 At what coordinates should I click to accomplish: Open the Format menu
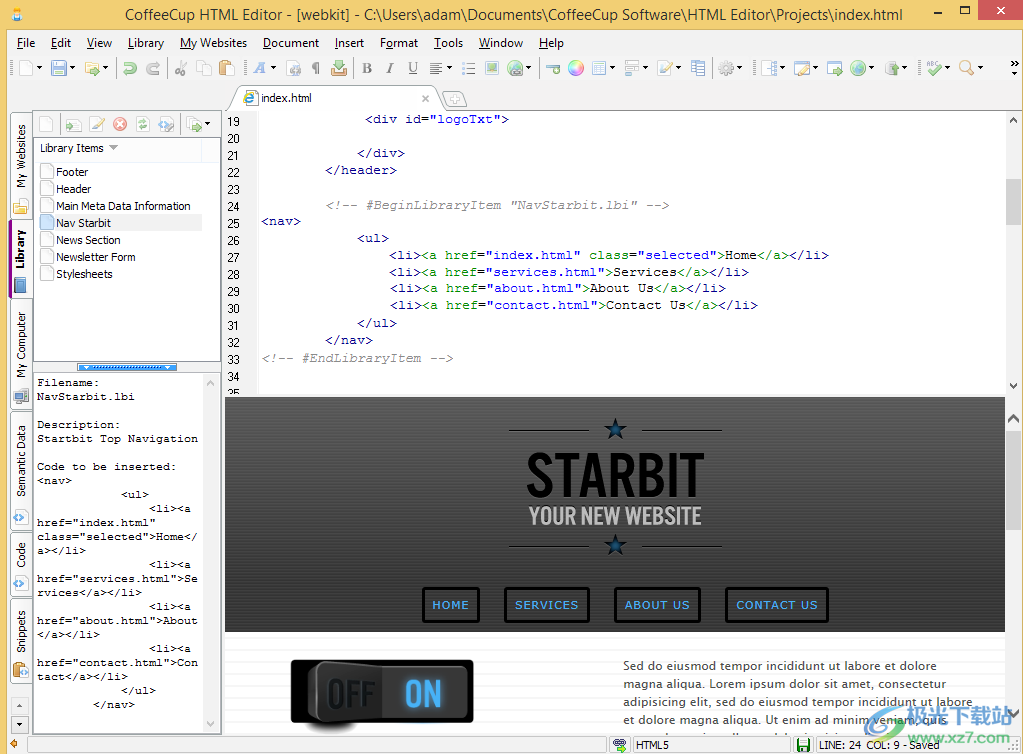[x=399, y=43]
